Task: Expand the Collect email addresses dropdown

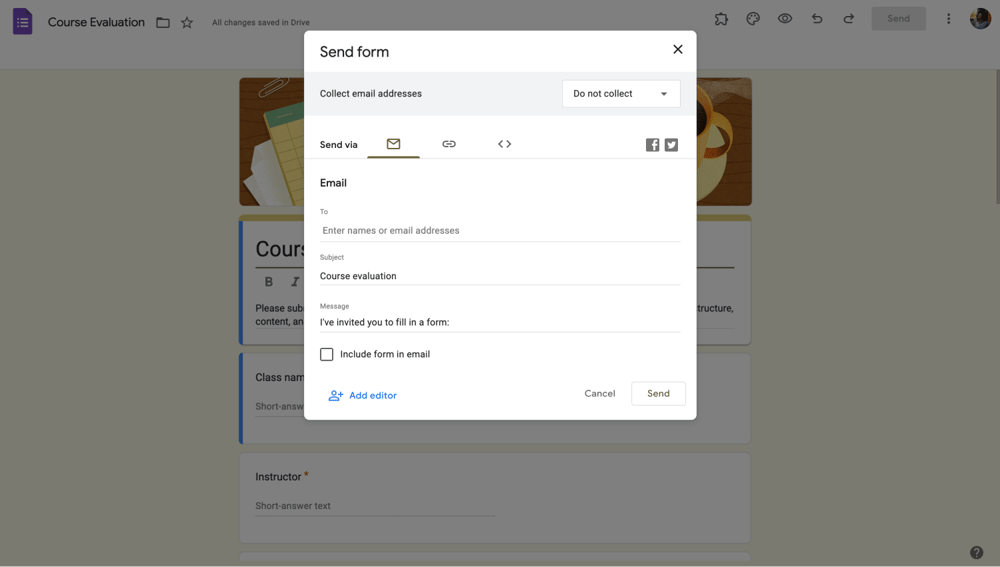Action: pyautogui.click(x=621, y=94)
